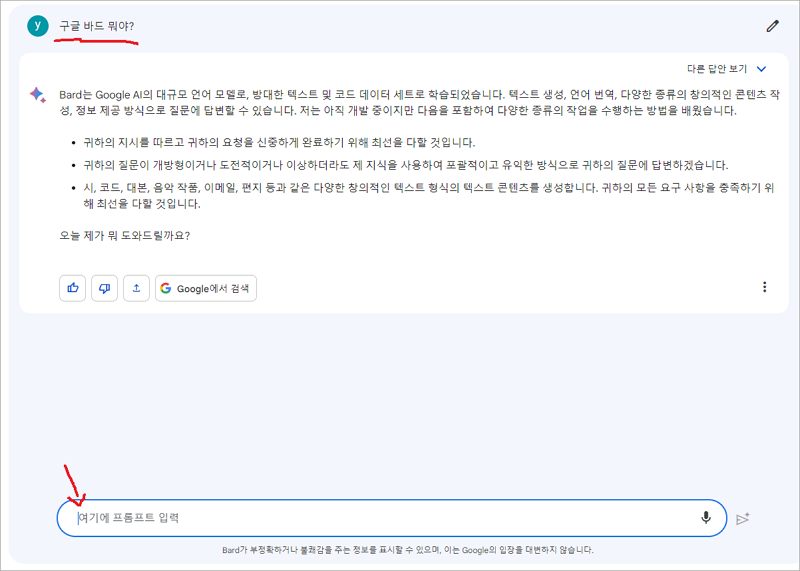Viewport: 800px width, 571px height.
Task: Open the three-dot more options menu
Action: 765,287
